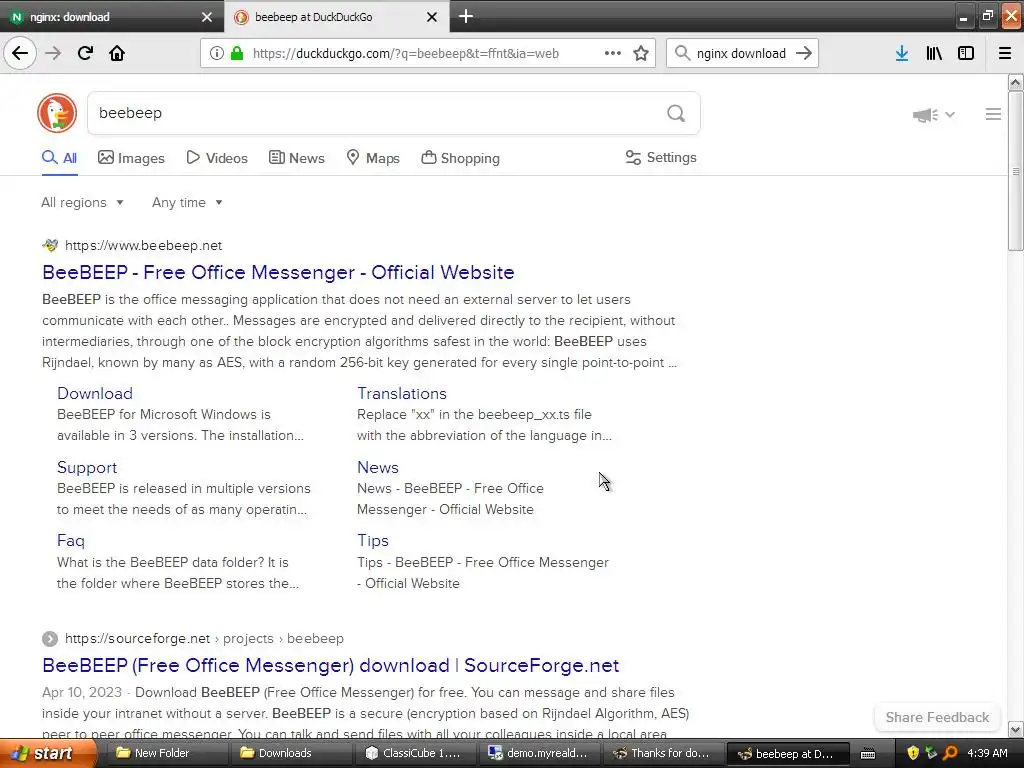Viewport: 1024px width, 768px height.
Task: Toggle the sidebar view icon
Action: 966,53
